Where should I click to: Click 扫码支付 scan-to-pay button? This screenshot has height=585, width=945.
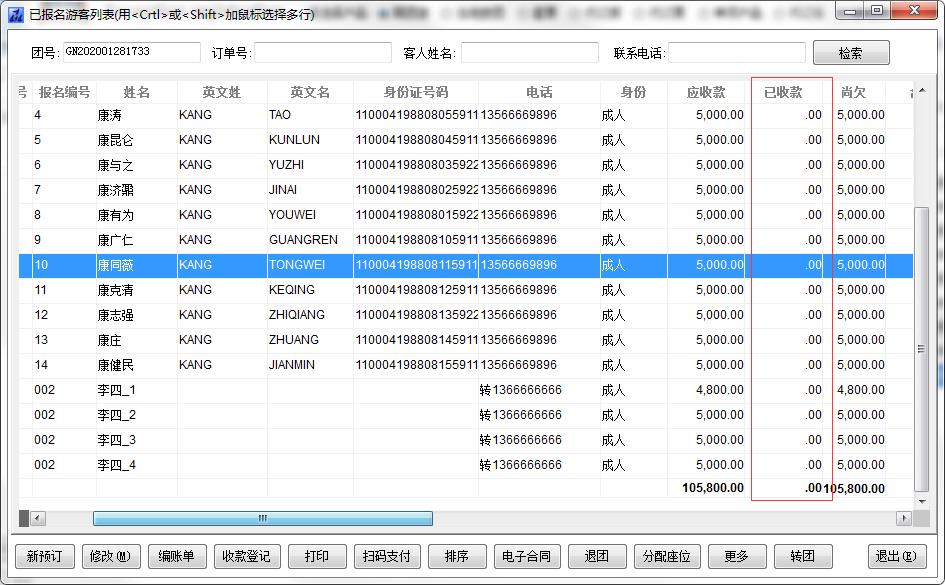coord(386,556)
